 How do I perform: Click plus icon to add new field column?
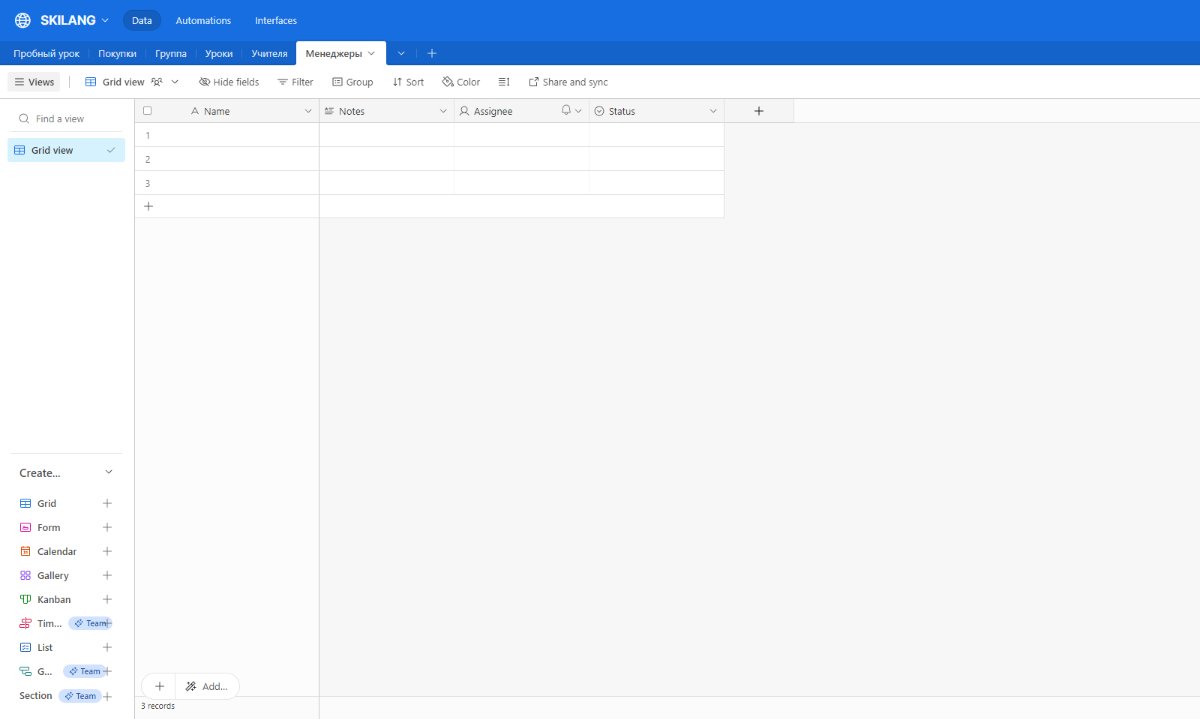pos(758,111)
